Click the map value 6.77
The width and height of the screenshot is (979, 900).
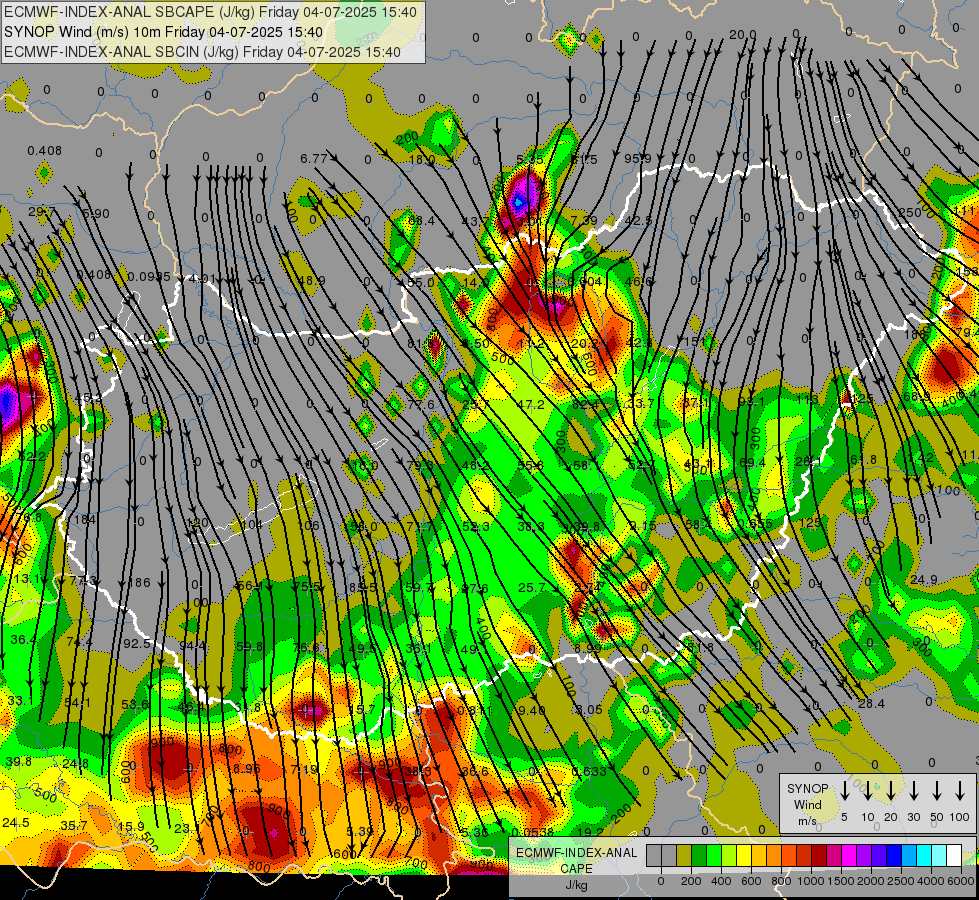(x=313, y=159)
